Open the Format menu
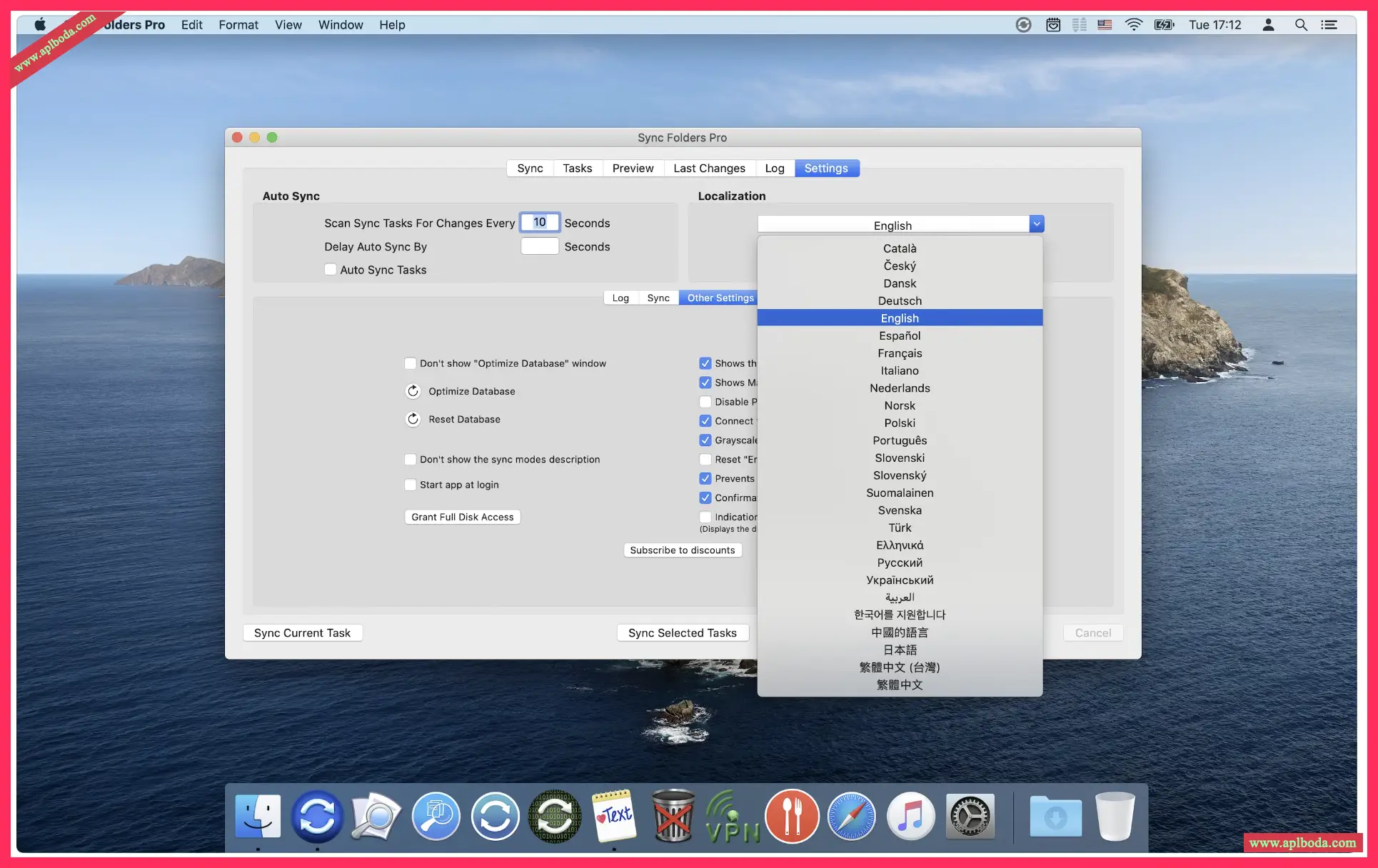This screenshot has width=1378, height=868. click(238, 25)
